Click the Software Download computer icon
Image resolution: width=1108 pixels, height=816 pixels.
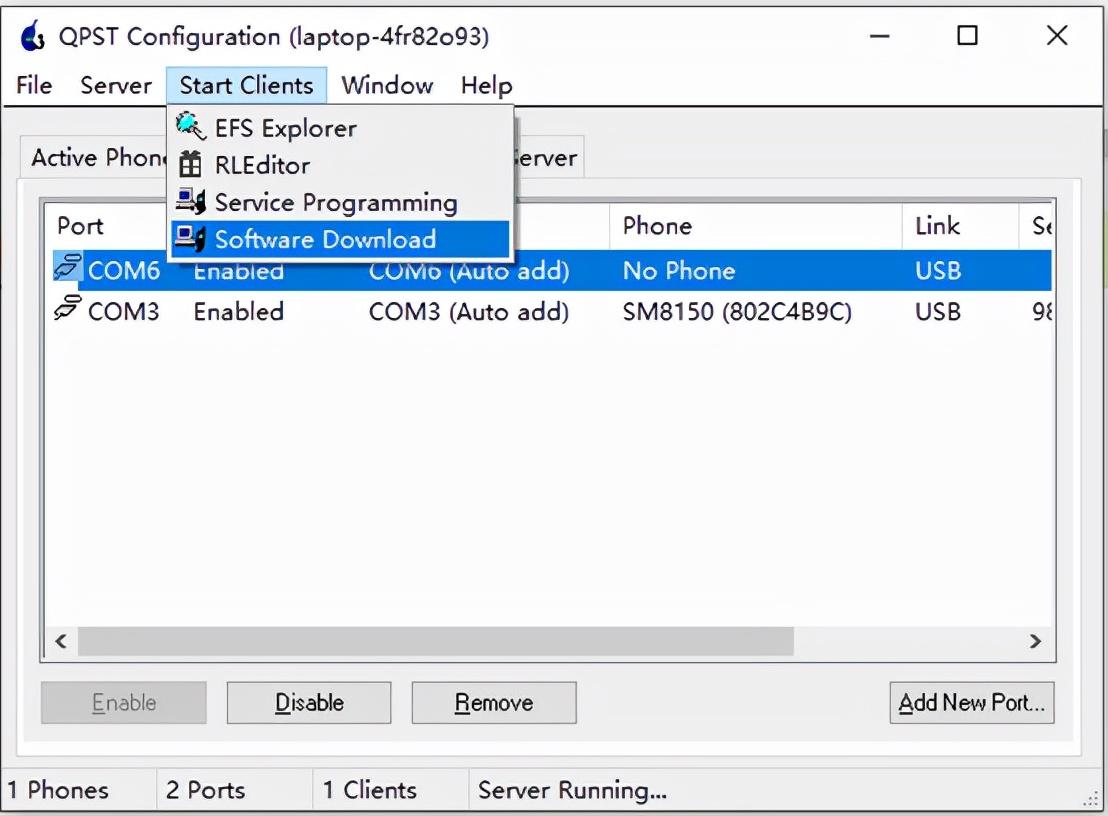tap(190, 238)
